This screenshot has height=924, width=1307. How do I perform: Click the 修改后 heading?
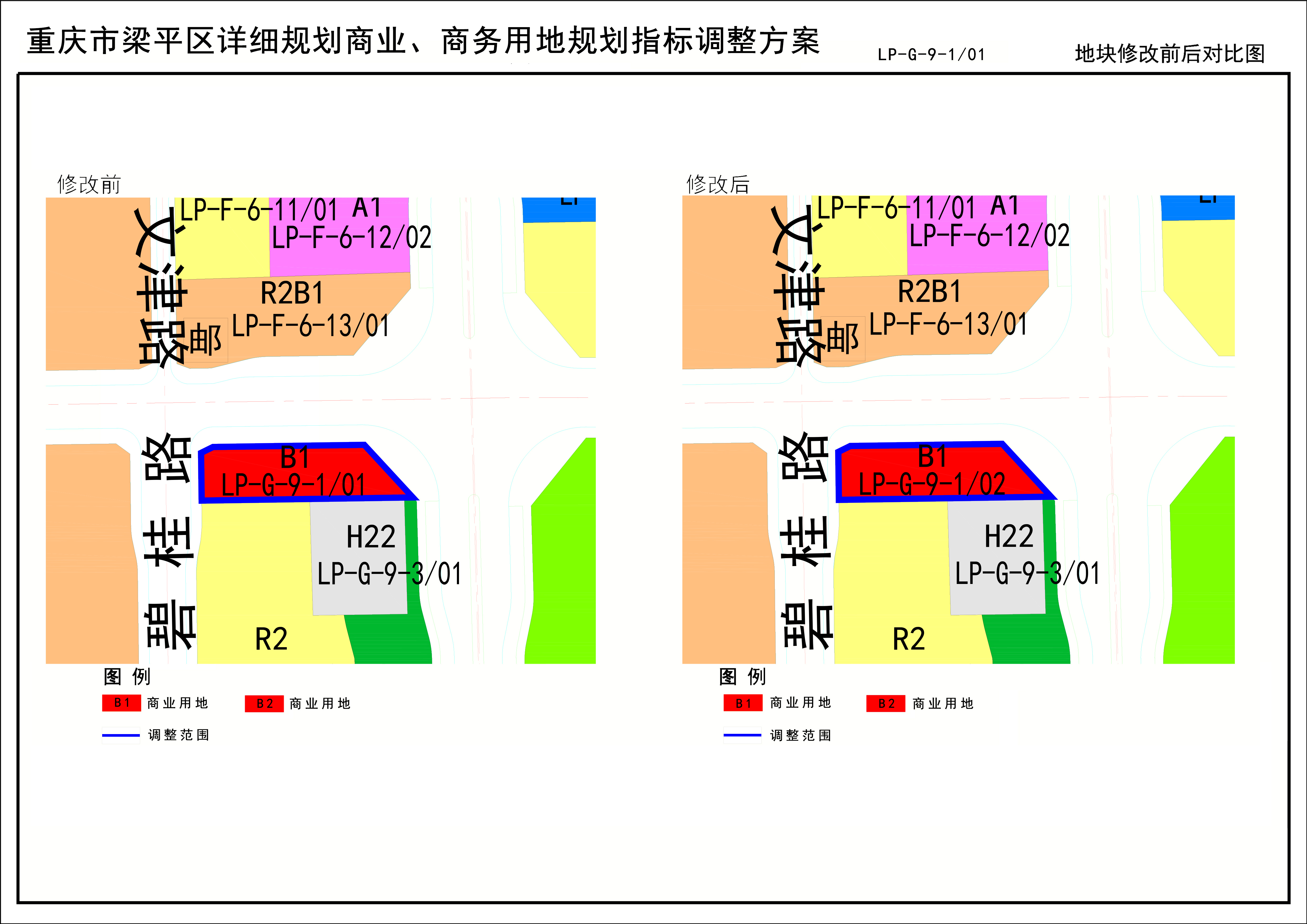coord(718,184)
